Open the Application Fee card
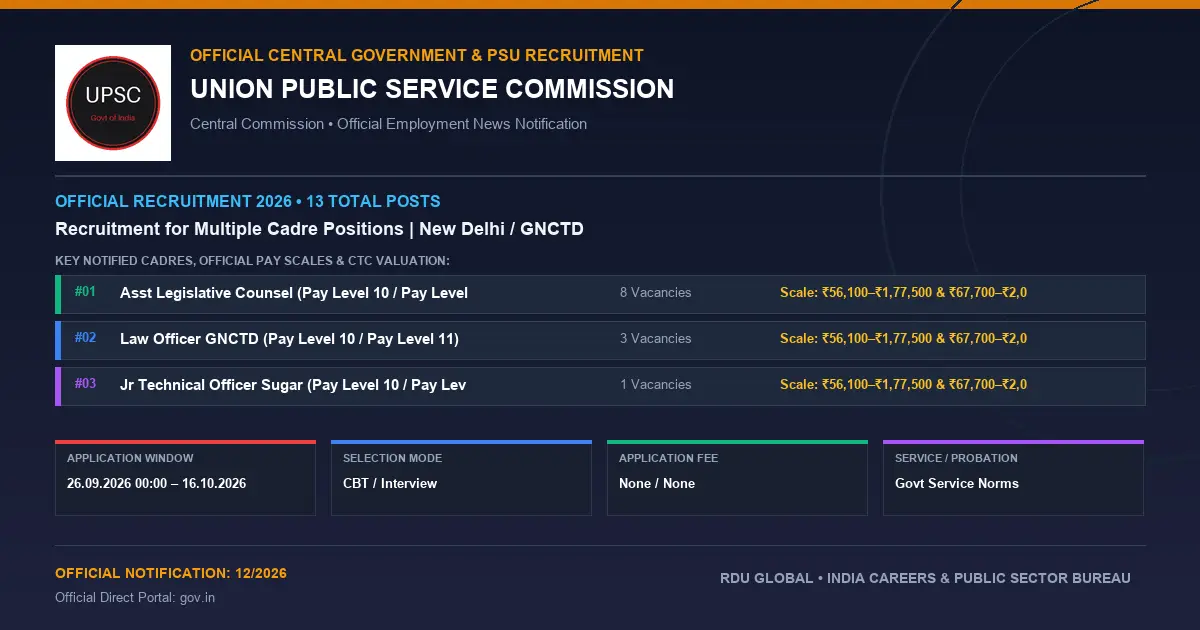The image size is (1200, 630). 737,478
